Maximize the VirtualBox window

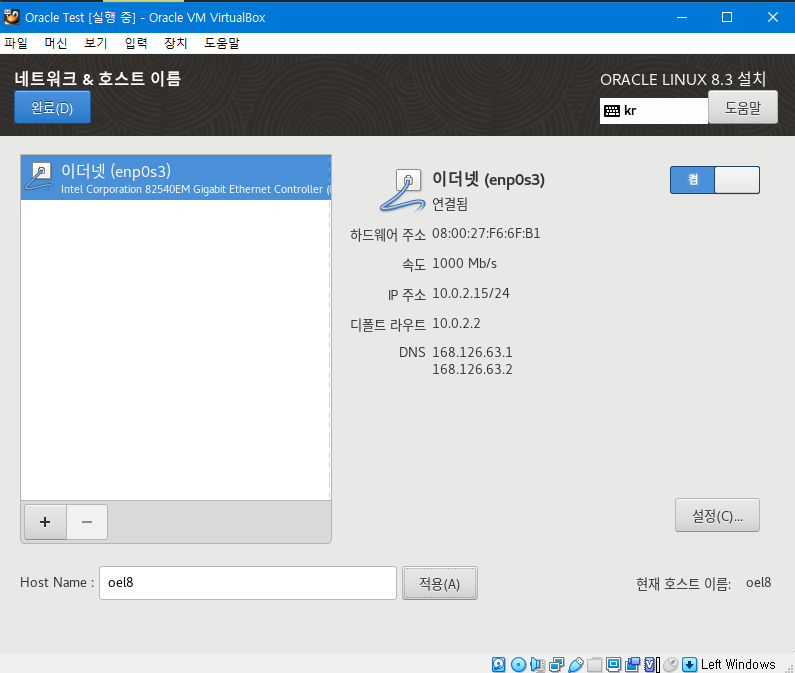(x=727, y=17)
